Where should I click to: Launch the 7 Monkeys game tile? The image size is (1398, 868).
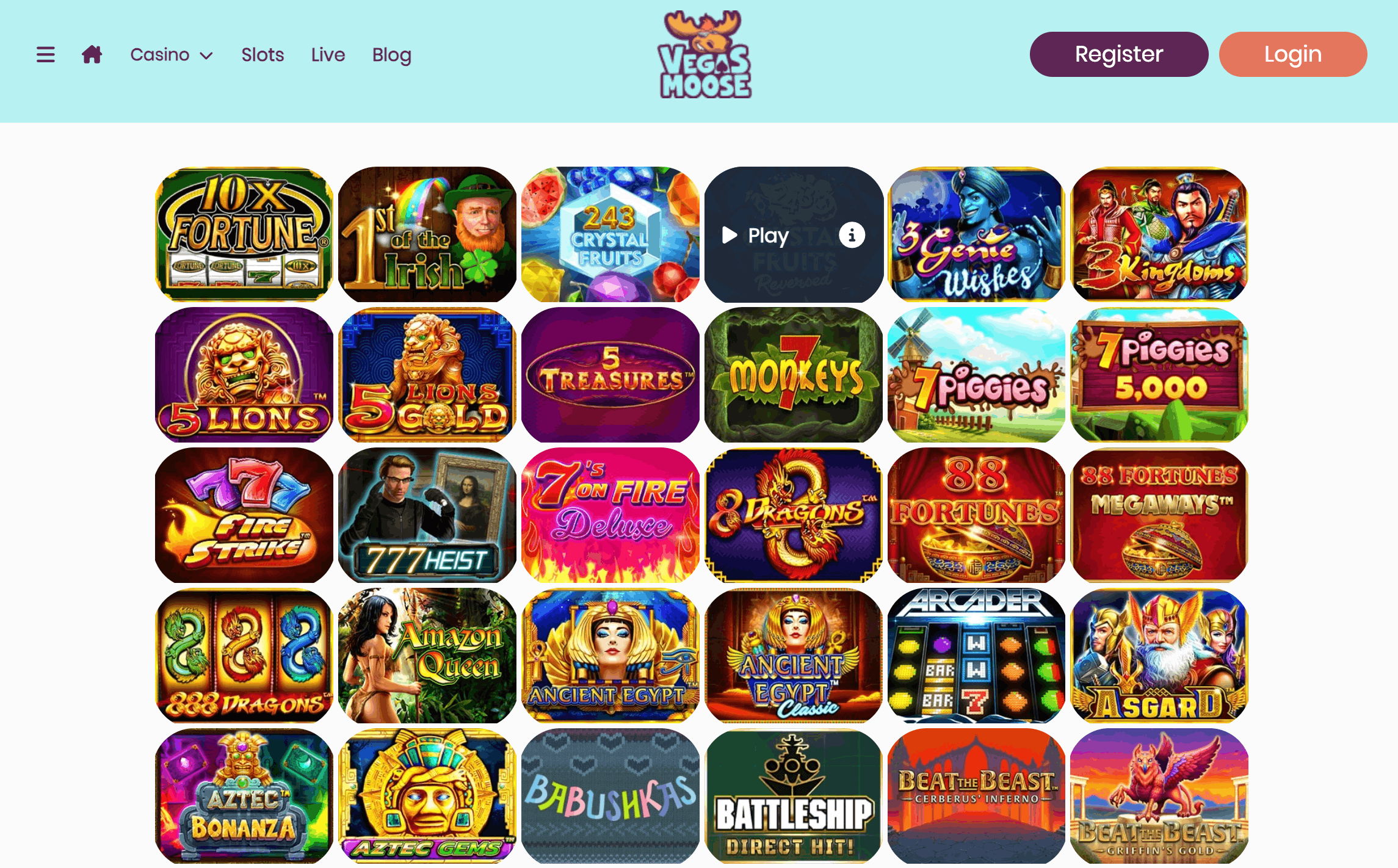tap(794, 375)
